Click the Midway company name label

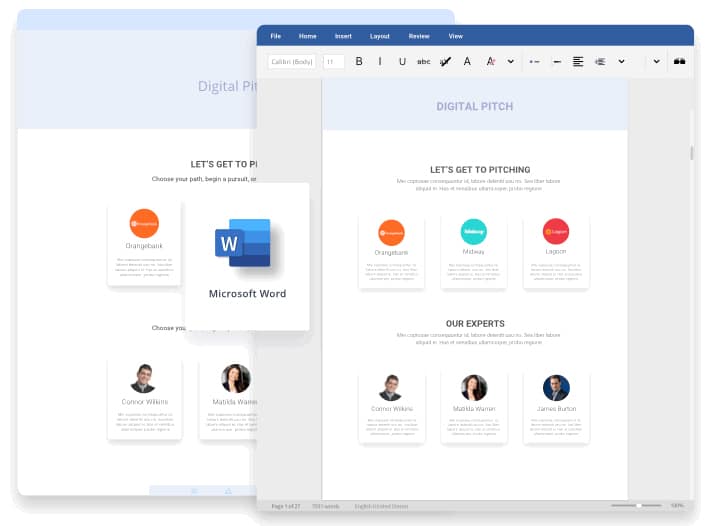point(473,252)
